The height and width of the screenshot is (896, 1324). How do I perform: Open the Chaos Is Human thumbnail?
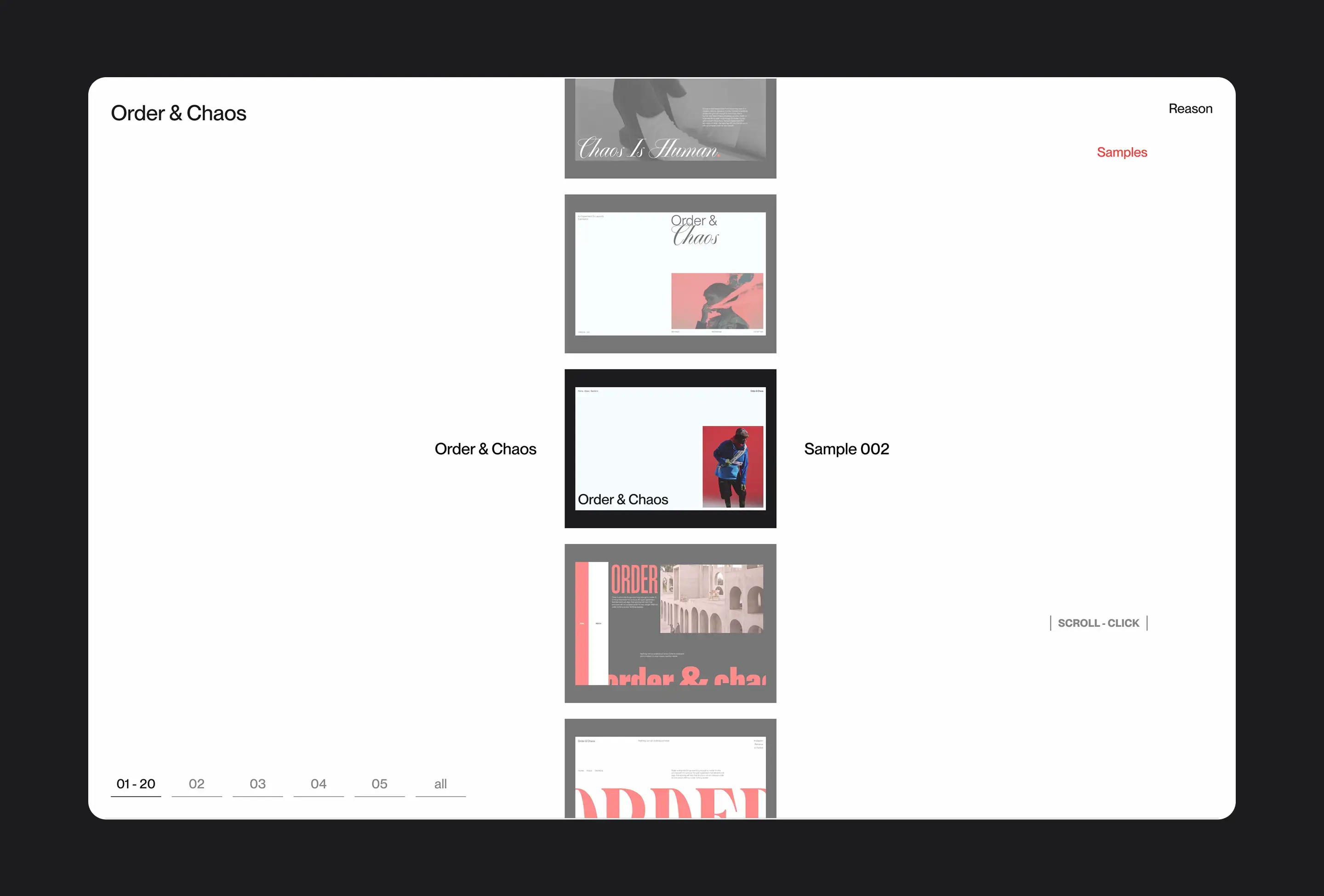click(x=671, y=128)
